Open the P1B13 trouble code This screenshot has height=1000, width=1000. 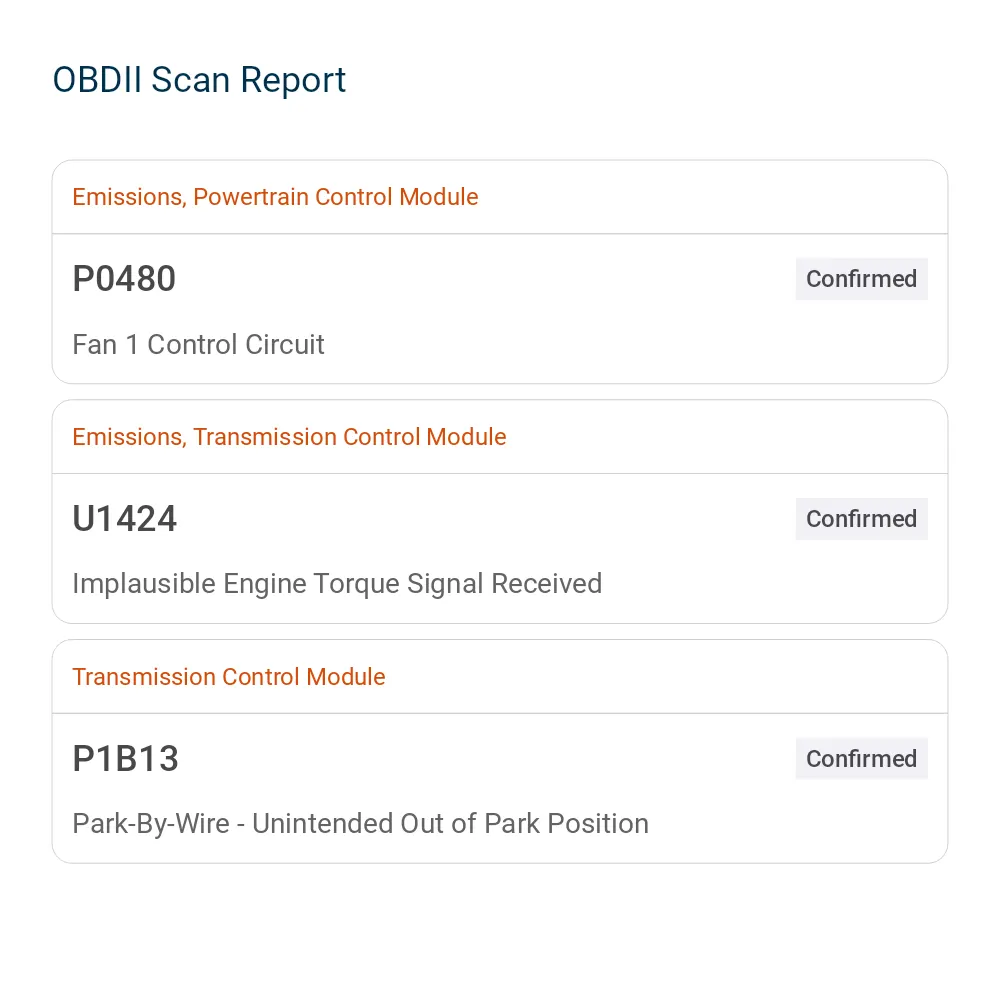click(x=125, y=758)
